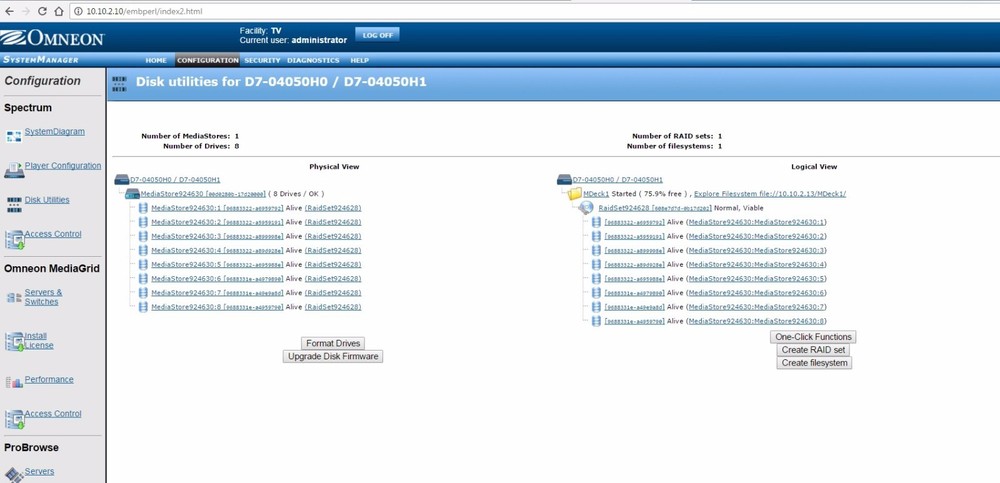The image size is (1000, 483).
Task: Open the Disk Utilities link
Action: tap(47, 200)
